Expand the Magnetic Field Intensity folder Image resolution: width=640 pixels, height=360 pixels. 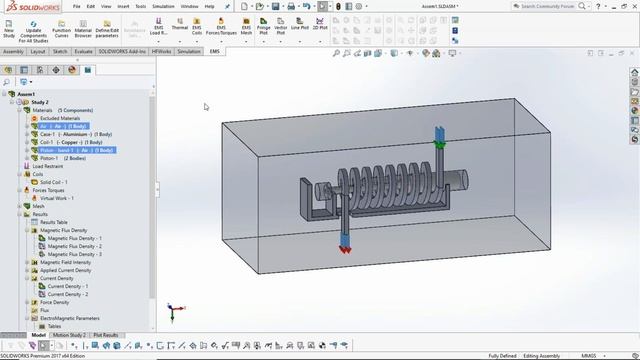pos(27,262)
